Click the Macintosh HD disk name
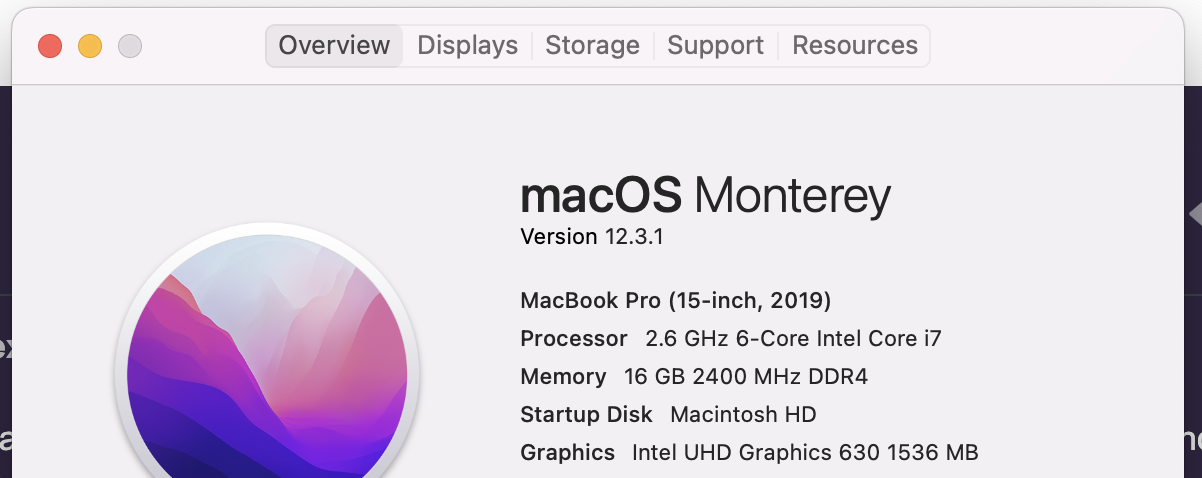This screenshot has height=478, width=1202. click(x=743, y=414)
